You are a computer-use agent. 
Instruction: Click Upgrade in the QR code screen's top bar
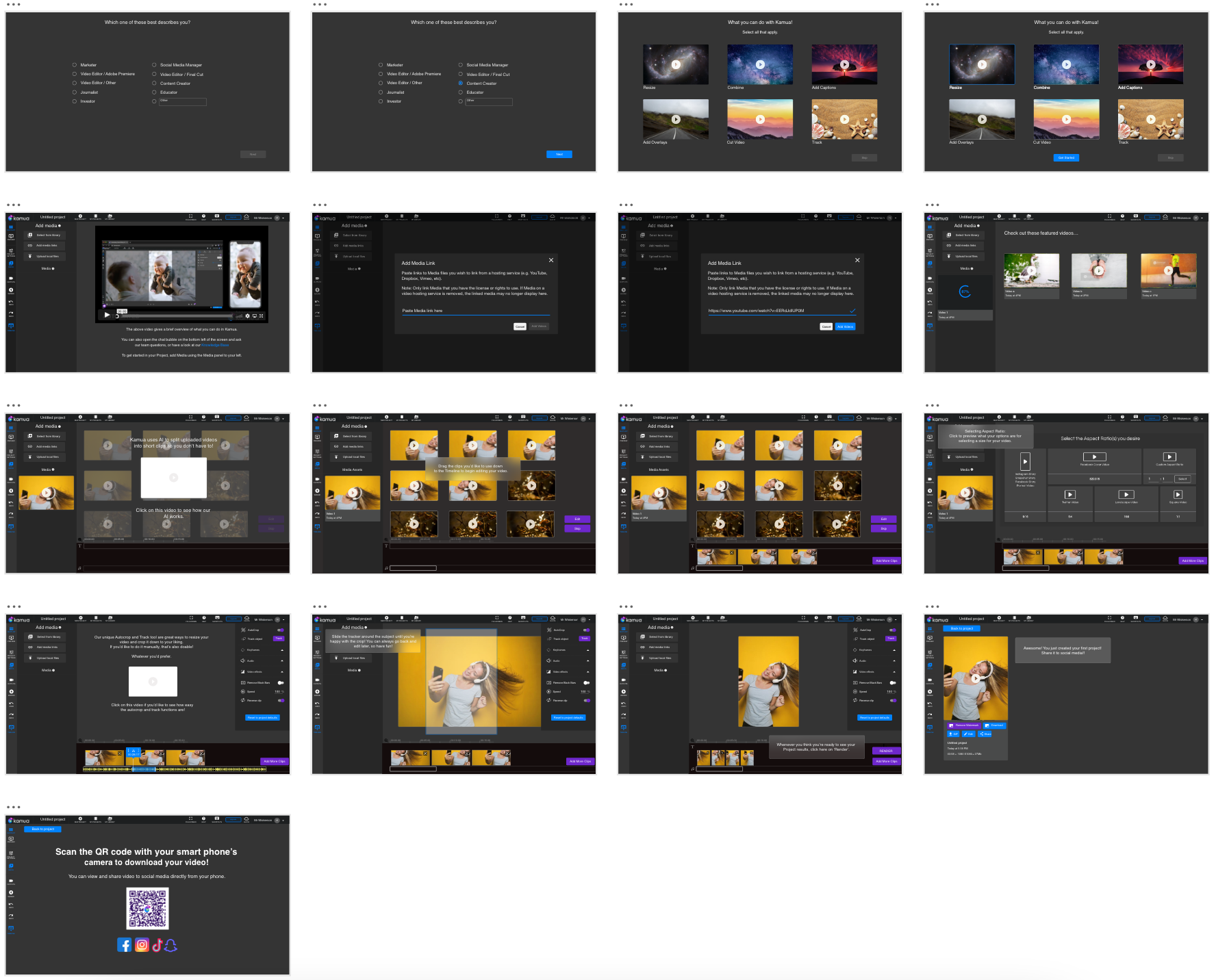click(233, 819)
